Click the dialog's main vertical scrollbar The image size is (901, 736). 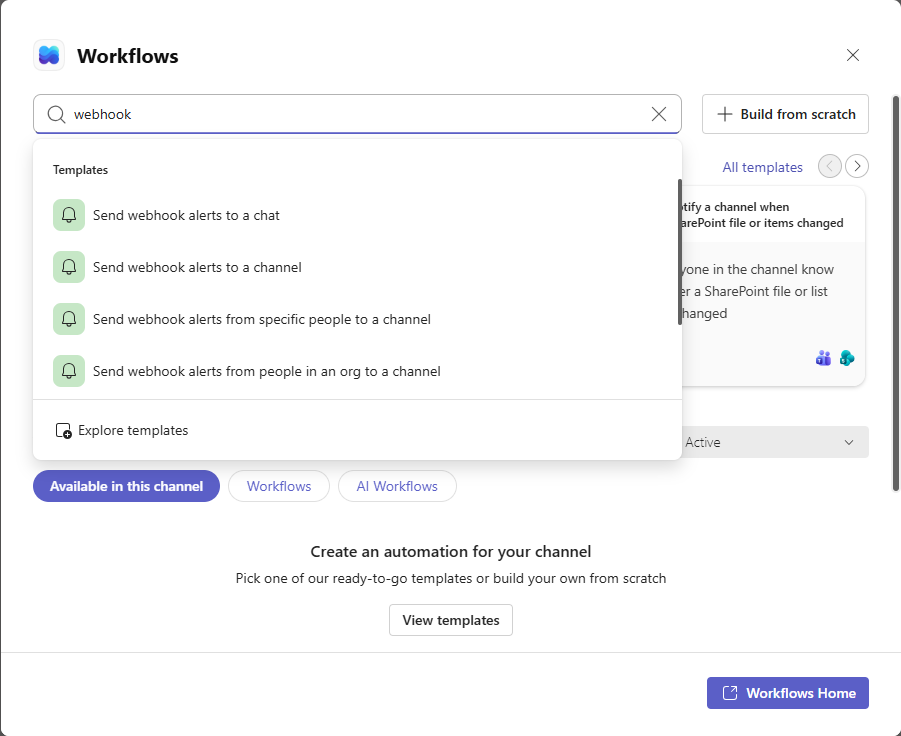click(x=895, y=294)
